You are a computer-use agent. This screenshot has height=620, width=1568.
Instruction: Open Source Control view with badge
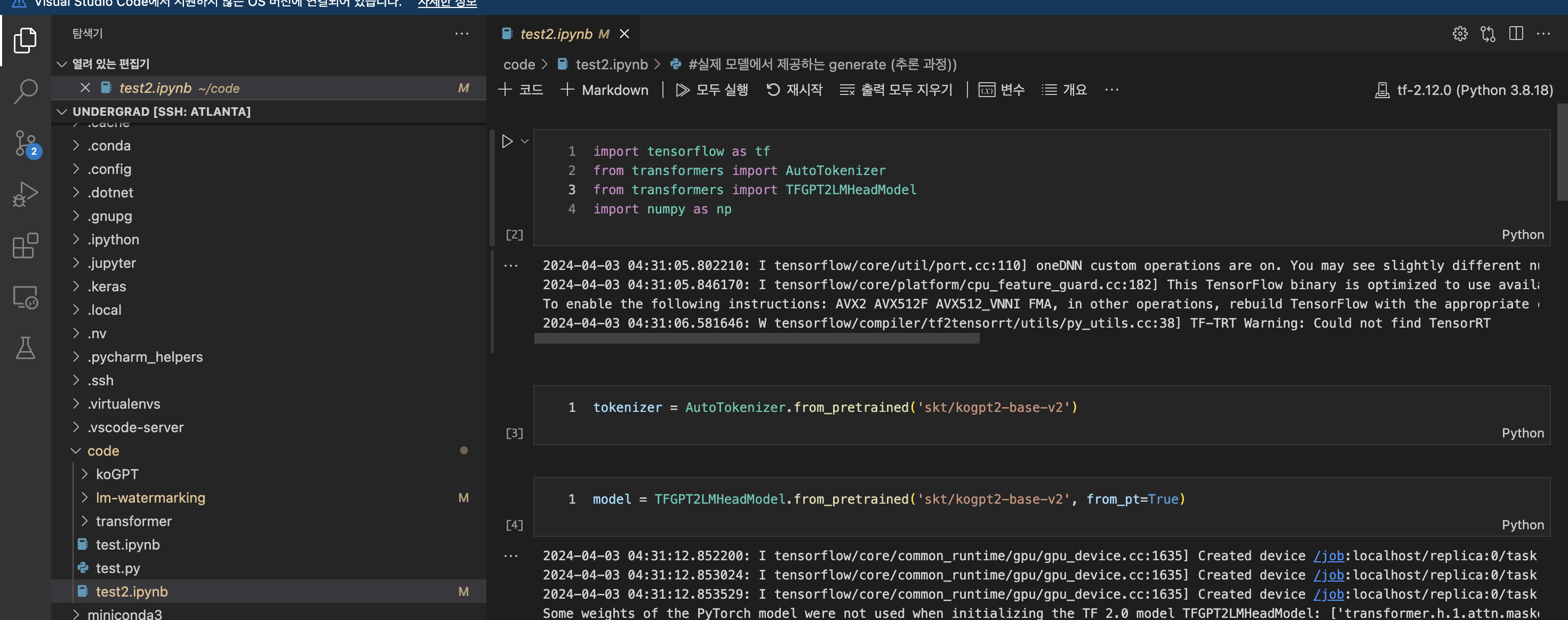point(25,144)
